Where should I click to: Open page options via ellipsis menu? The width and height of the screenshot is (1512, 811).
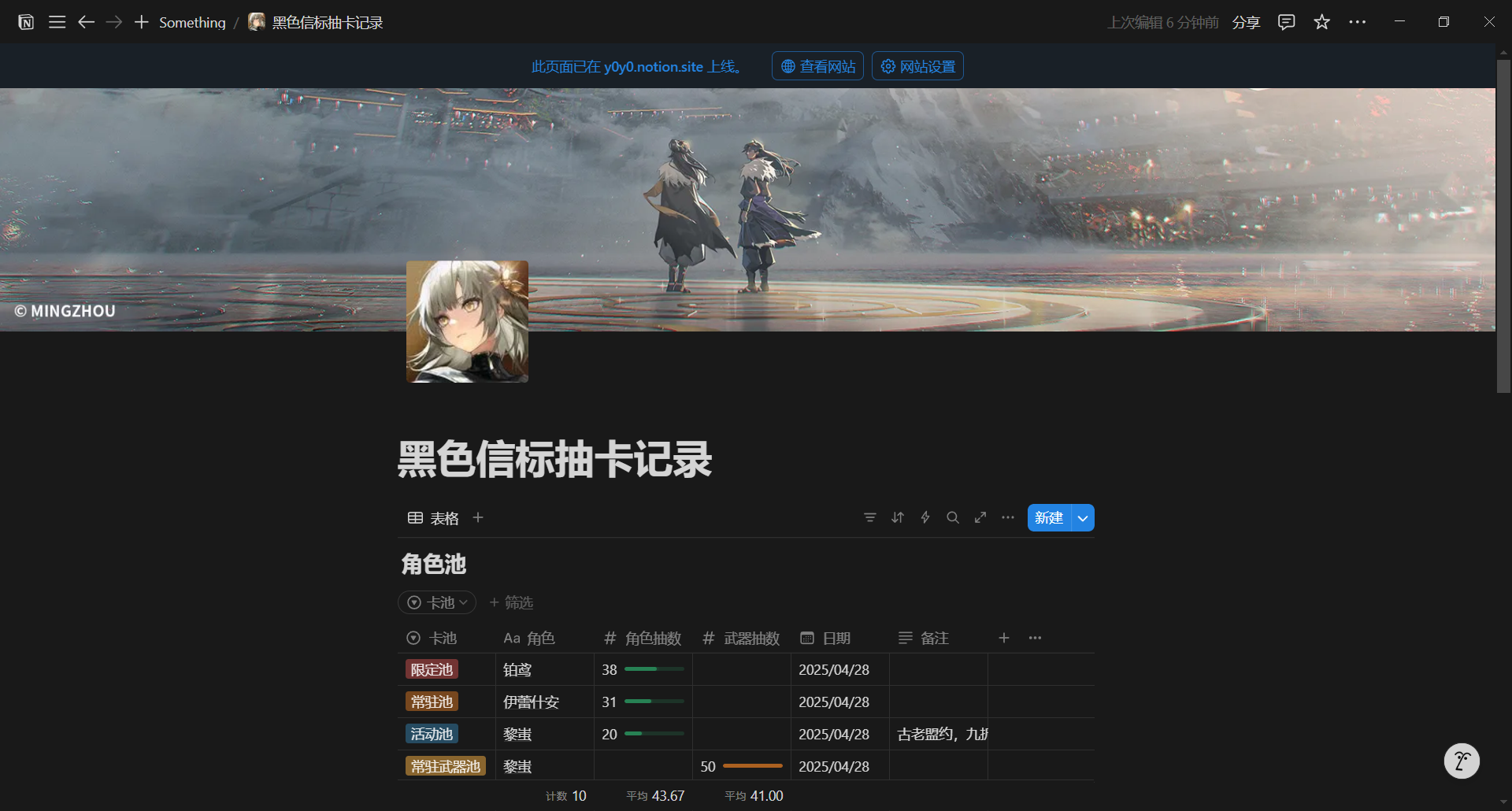point(1358,21)
